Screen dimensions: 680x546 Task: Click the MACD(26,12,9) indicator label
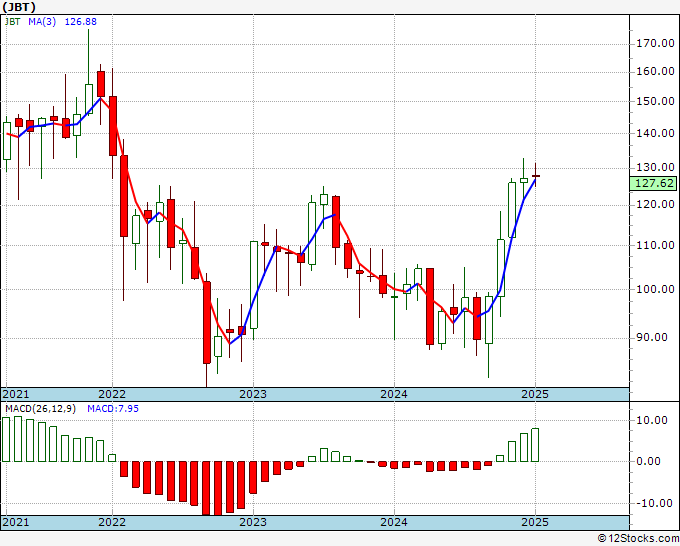pos(40,409)
